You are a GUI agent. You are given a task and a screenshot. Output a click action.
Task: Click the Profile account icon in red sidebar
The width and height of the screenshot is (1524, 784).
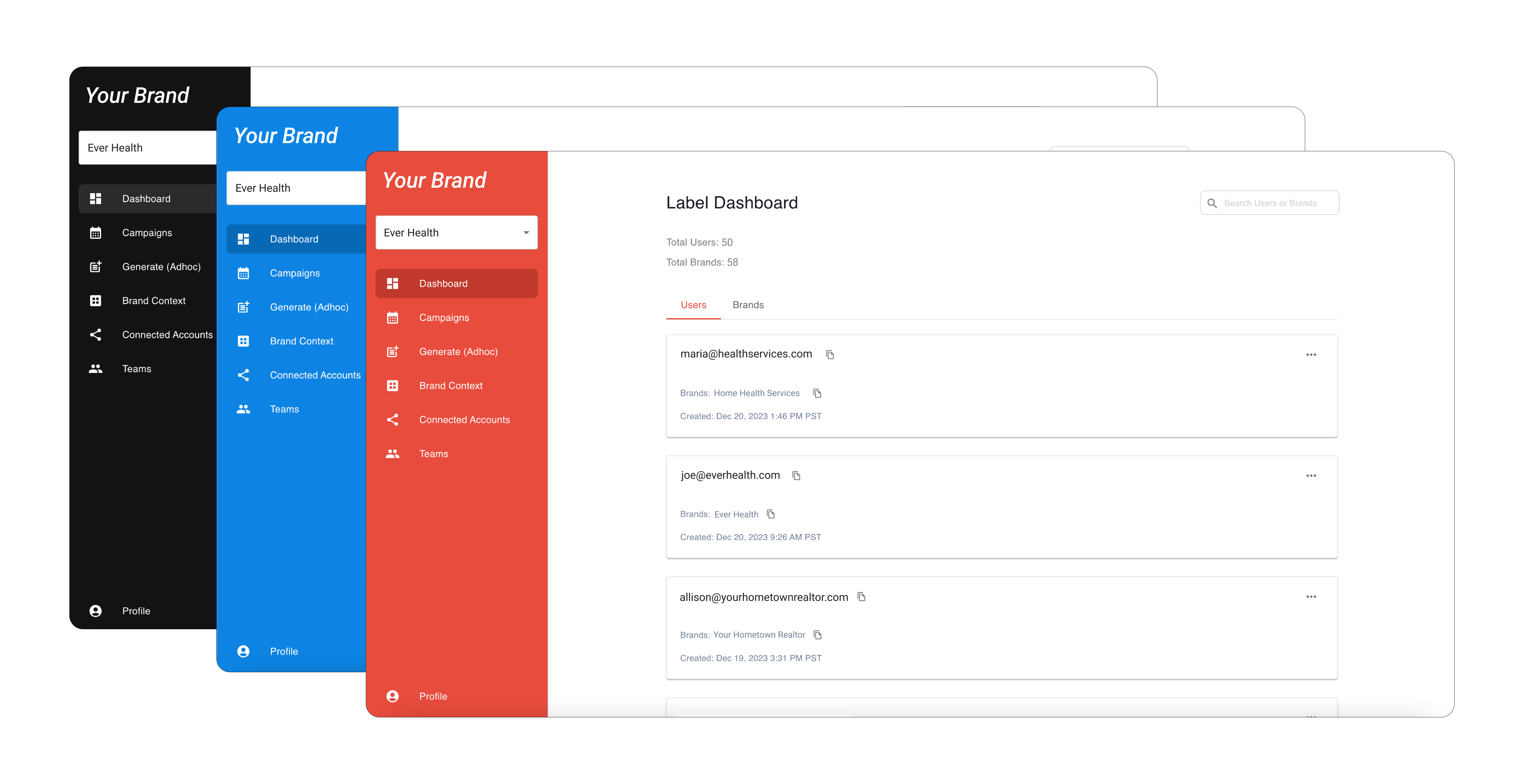393,696
